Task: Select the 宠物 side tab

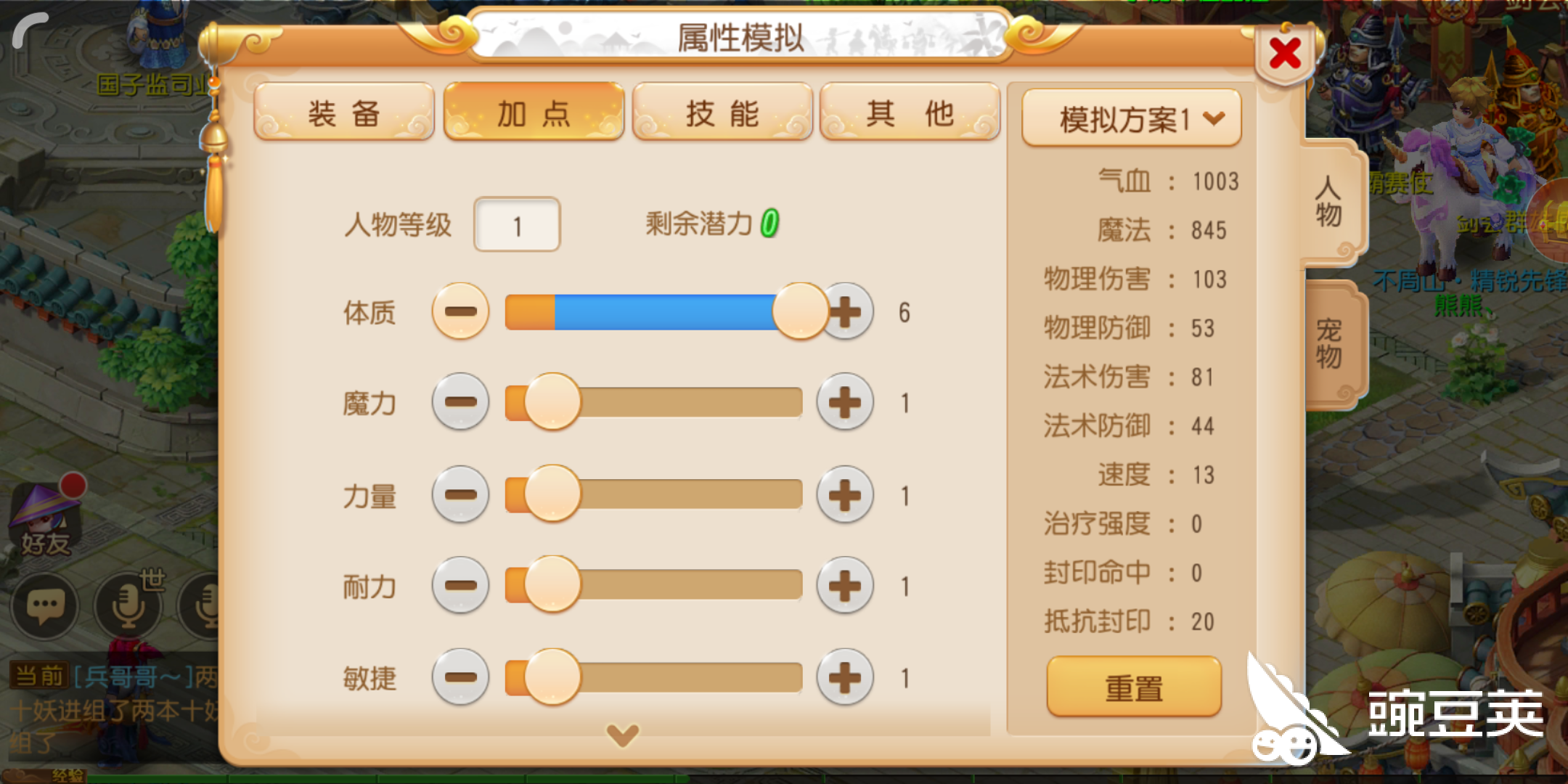Action: click(1330, 343)
